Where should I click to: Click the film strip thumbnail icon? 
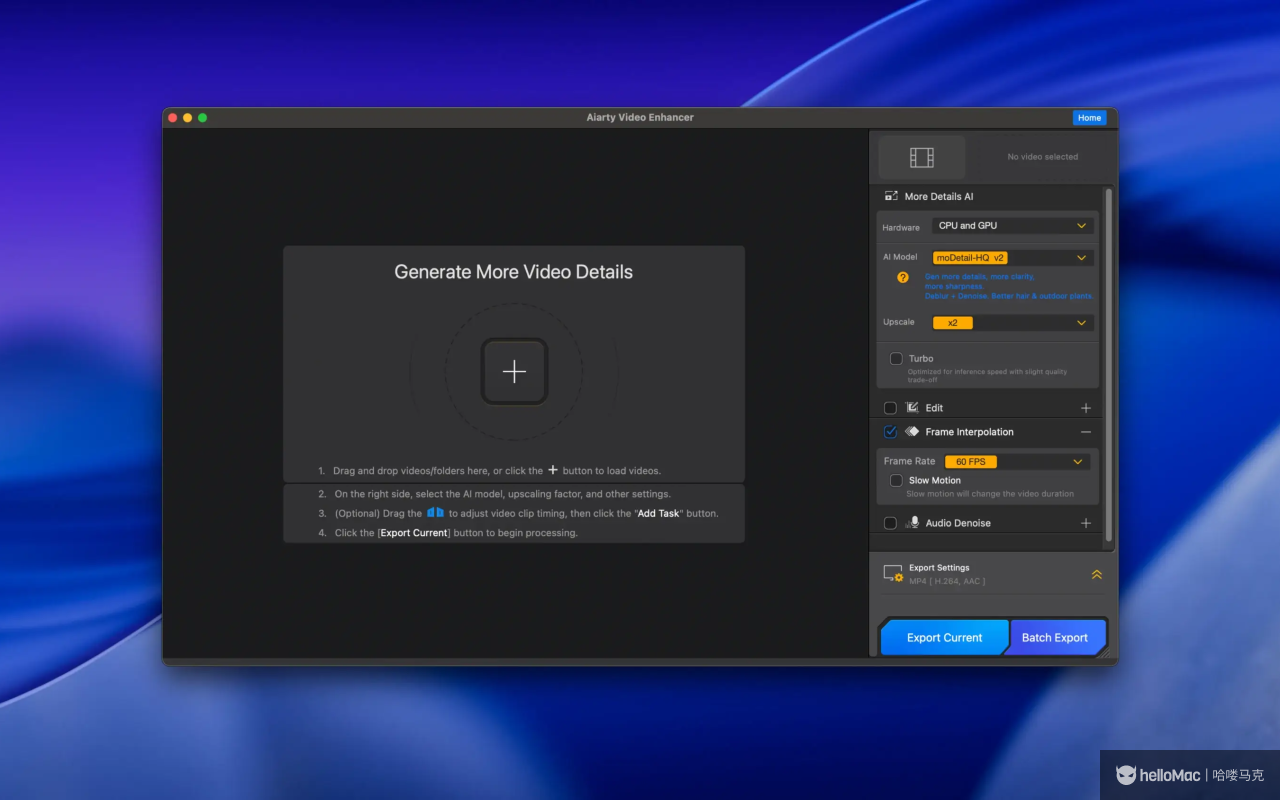(x=922, y=157)
